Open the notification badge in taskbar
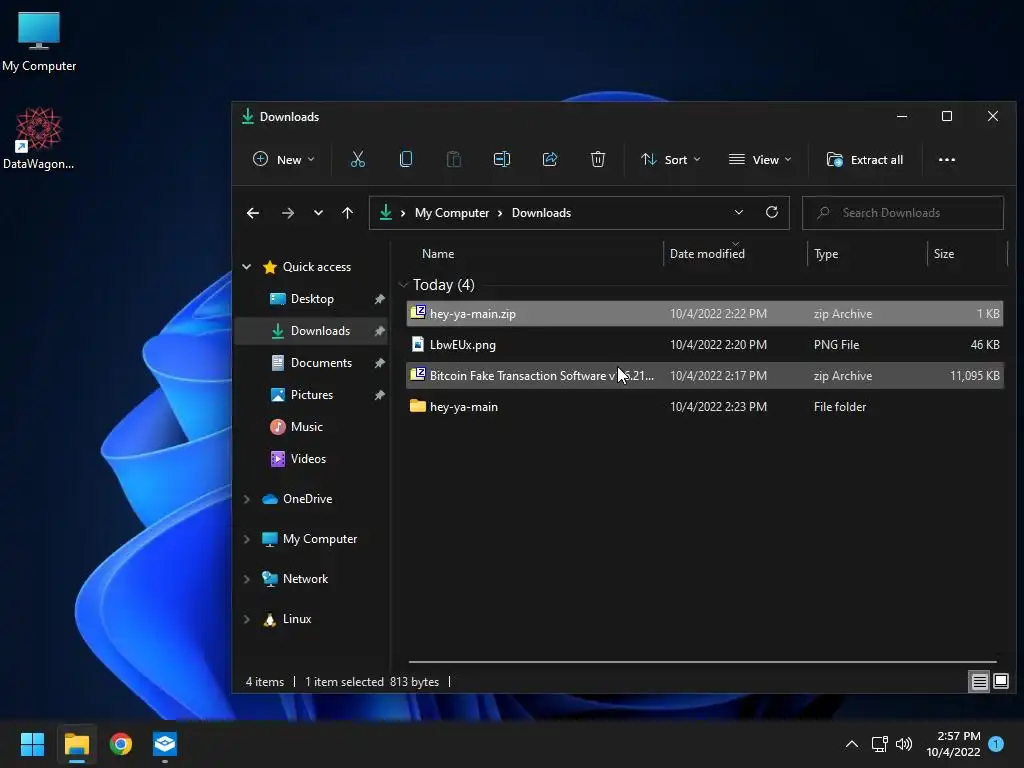 click(996, 744)
